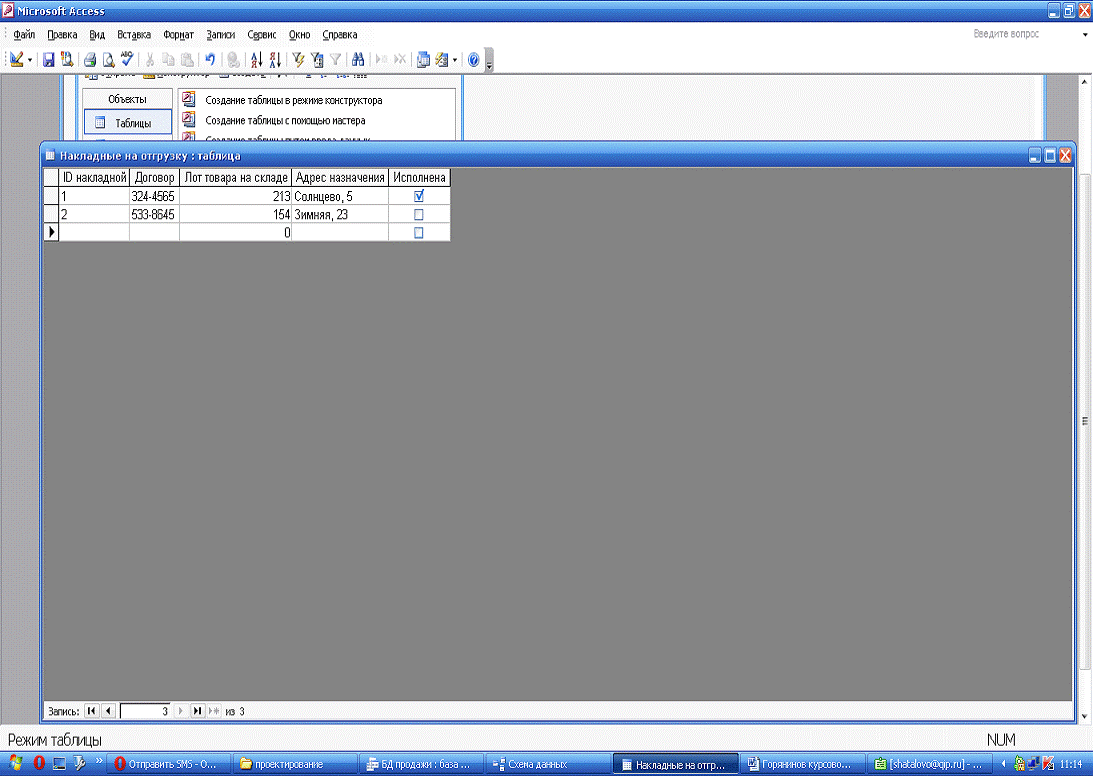
Task: Expand toolbar options chevron after the help icon
Action: [x=489, y=62]
